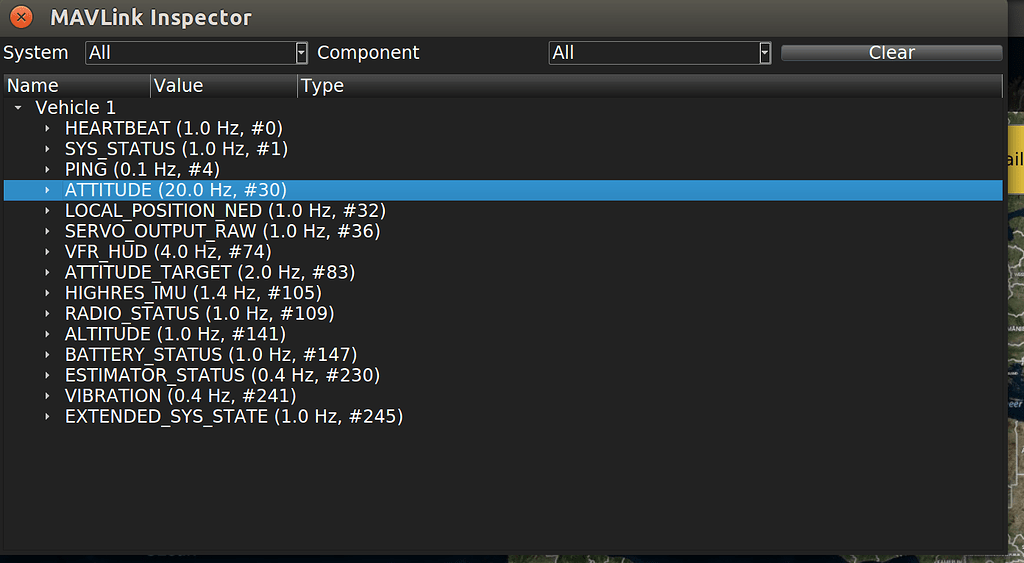This screenshot has width=1024, height=563.
Task: Select SERVO_OUTPUT_RAW message
Action: [222, 231]
